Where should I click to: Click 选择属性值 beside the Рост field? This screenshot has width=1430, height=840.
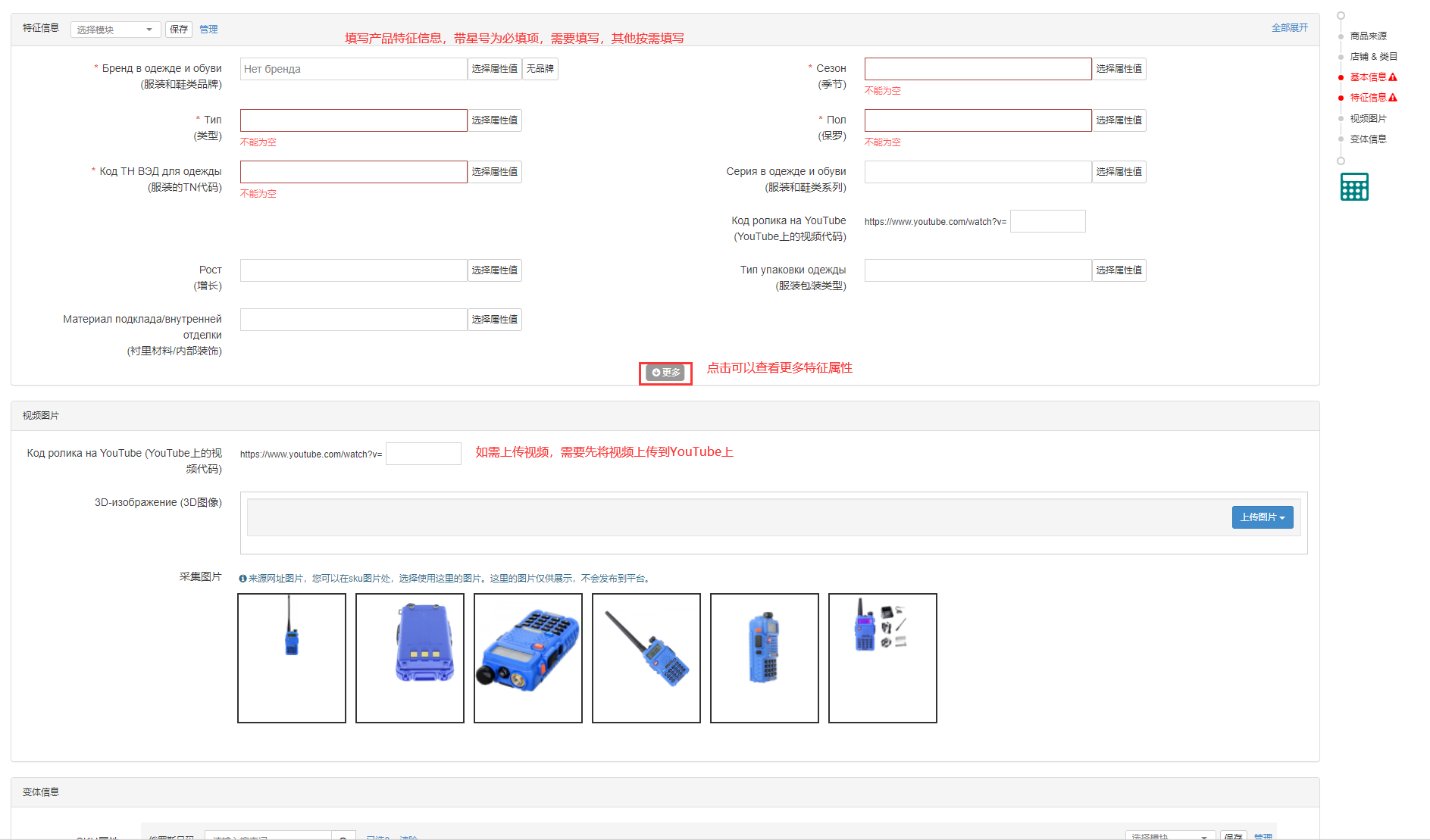pos(494,270)
